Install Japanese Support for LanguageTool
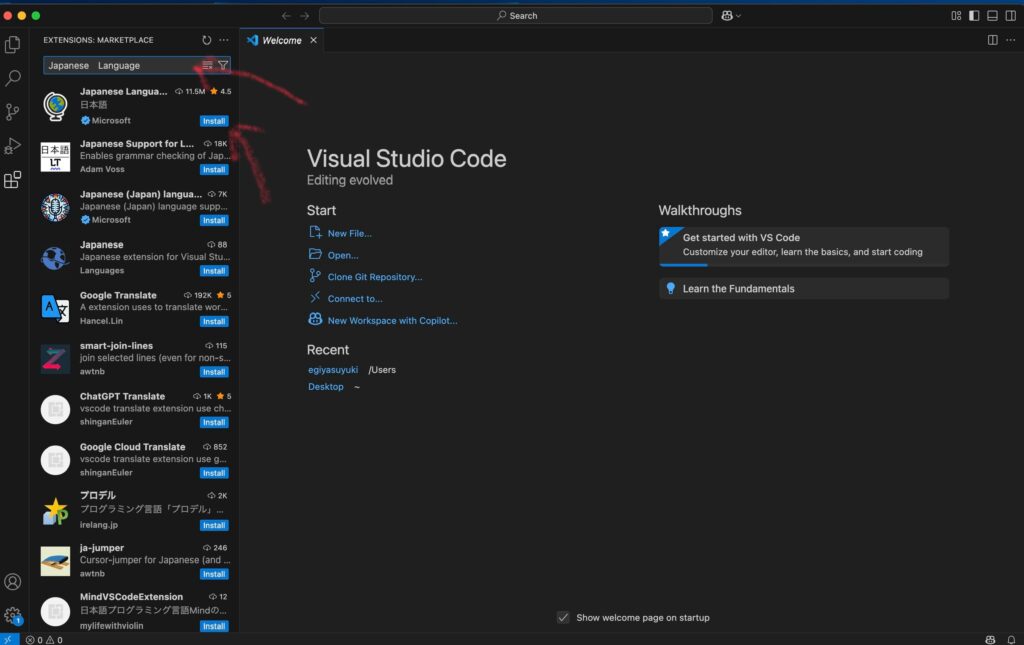The width and height of the screenshot is (1024, 645). coord(214,170)
